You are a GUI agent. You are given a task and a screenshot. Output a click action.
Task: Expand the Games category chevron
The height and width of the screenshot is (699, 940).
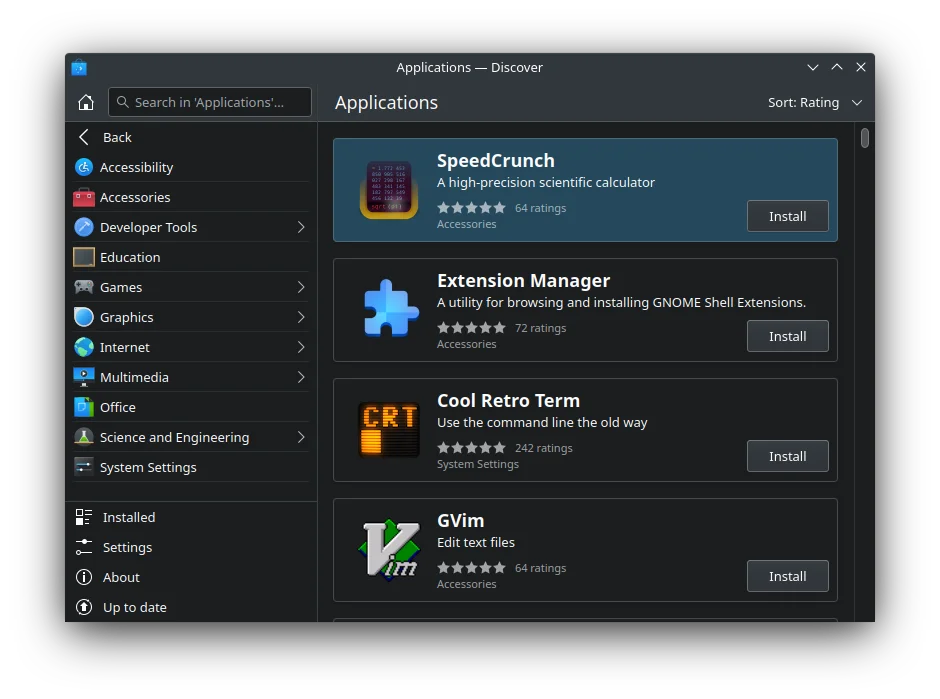point(301,287)
